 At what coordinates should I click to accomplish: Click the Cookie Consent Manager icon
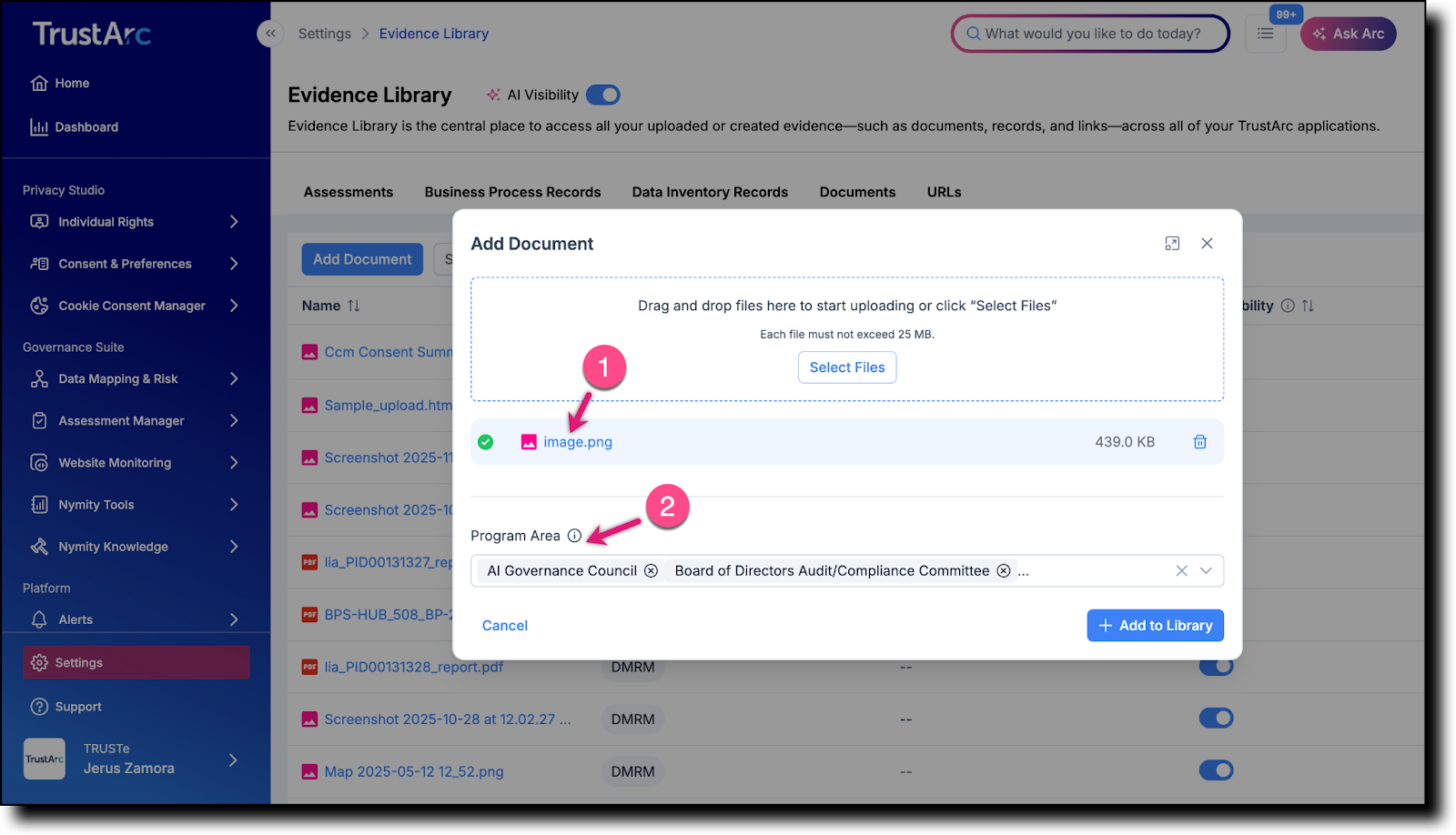39,306
